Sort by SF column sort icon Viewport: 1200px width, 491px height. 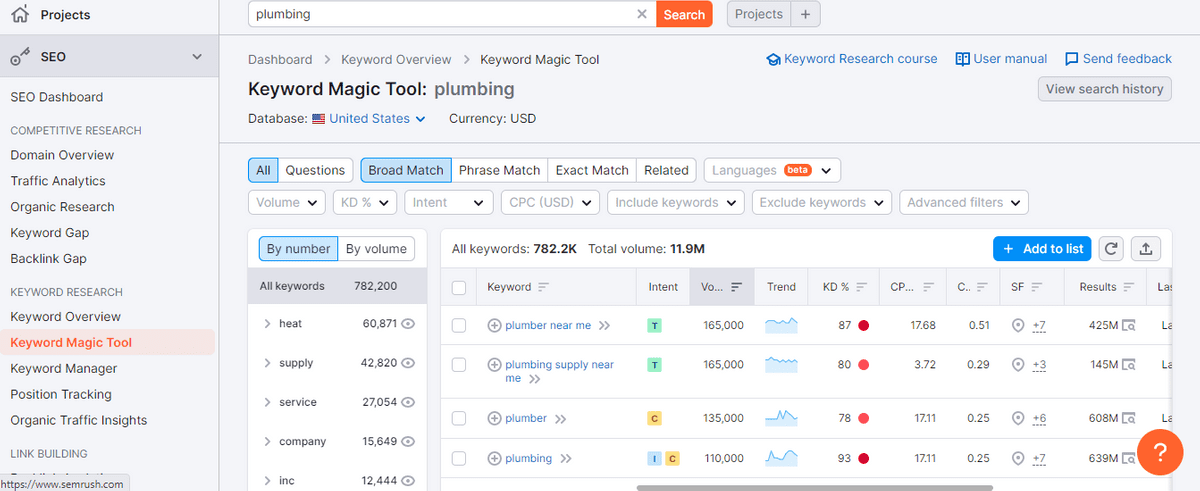[1037, 287]
